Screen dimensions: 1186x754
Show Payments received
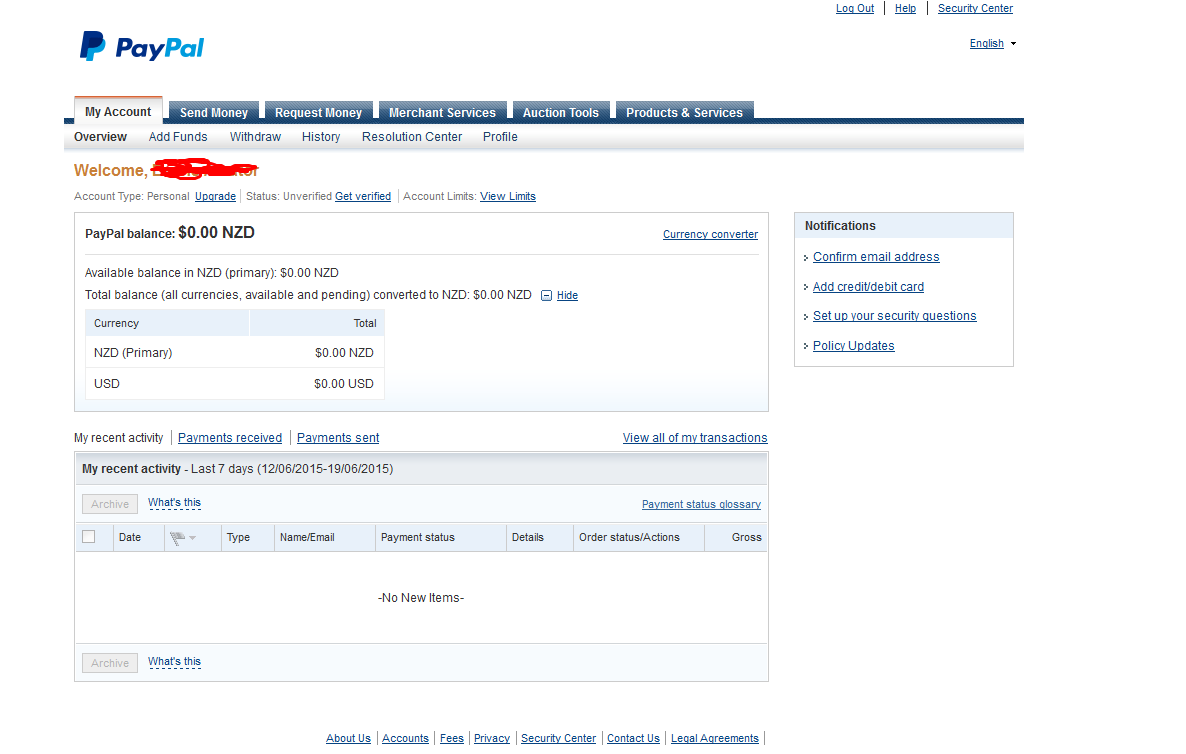click(x=230, y=438)
